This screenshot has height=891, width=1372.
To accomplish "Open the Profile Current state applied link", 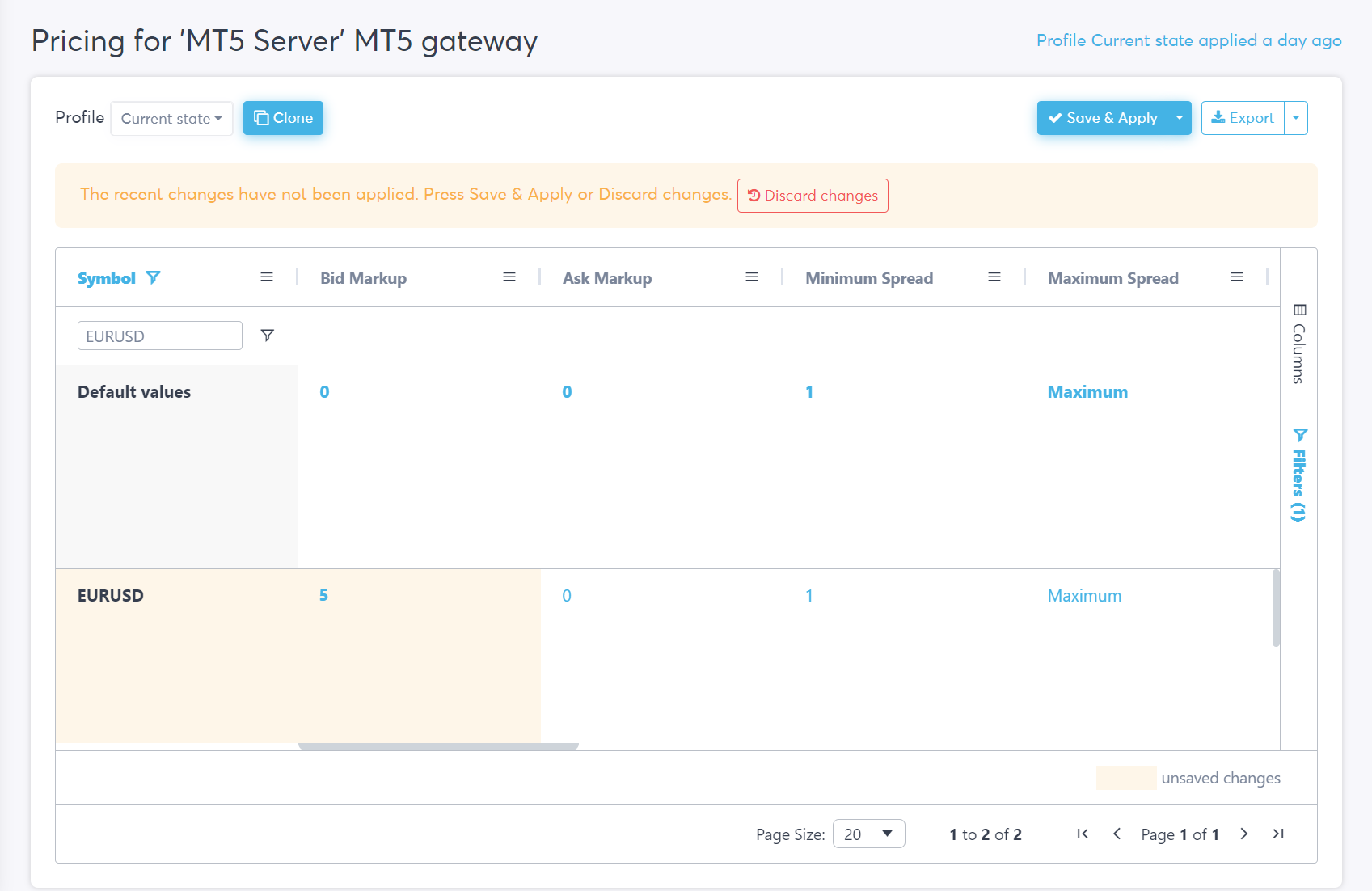I will click(x=1189, y=40).
